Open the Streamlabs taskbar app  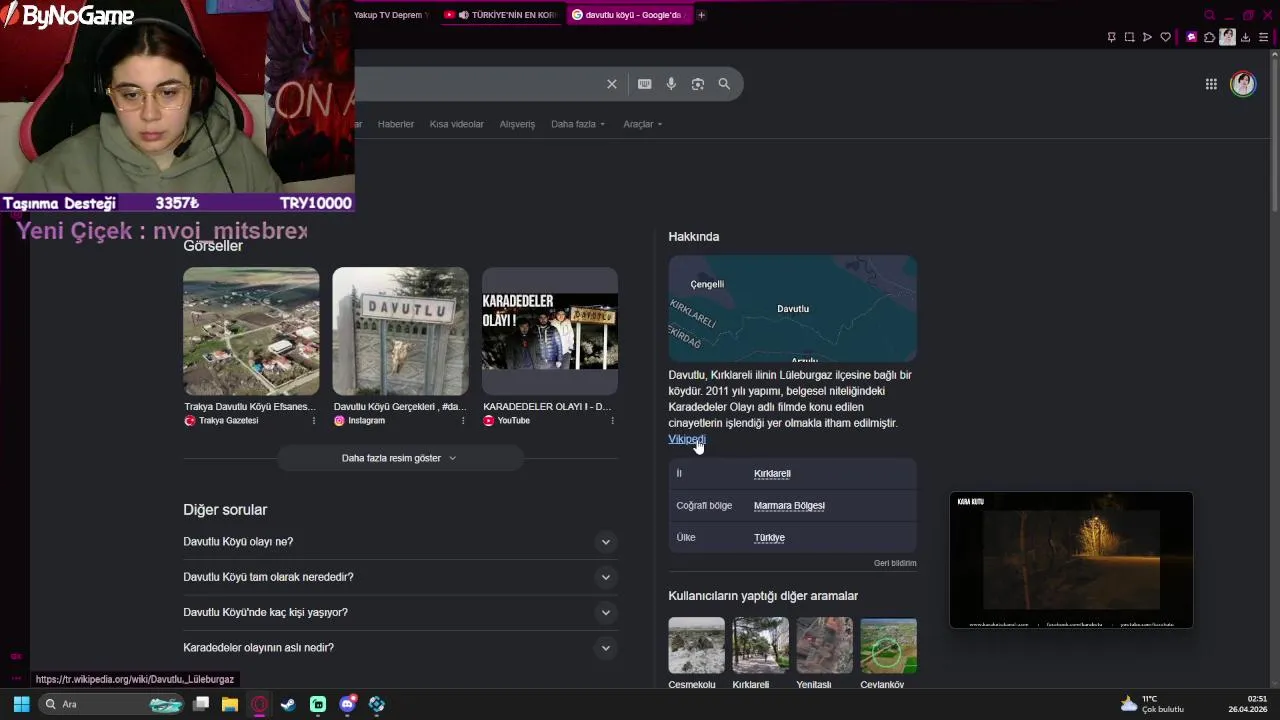(318, 704)
